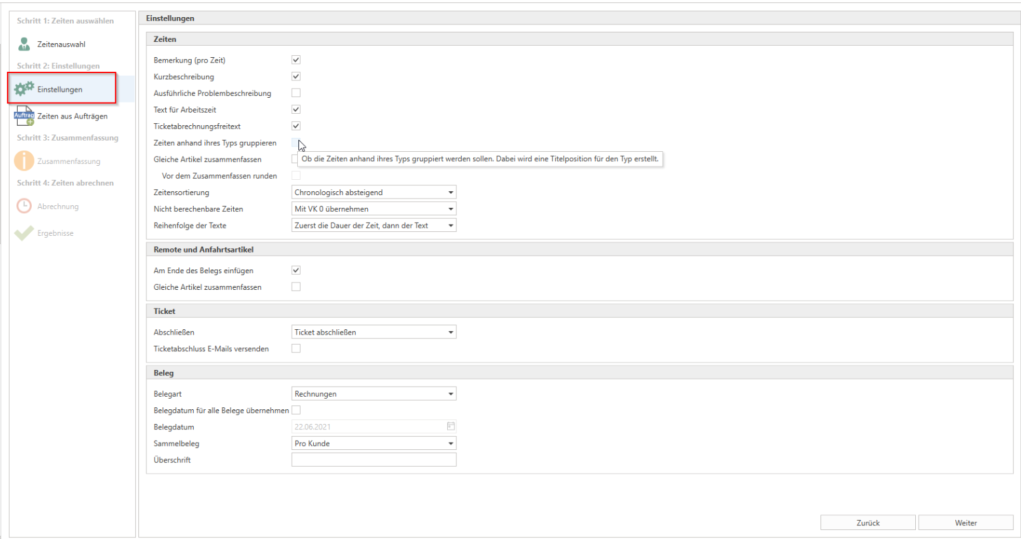Uncheck Am Ende des Belegs einfügen

[296, 270]
